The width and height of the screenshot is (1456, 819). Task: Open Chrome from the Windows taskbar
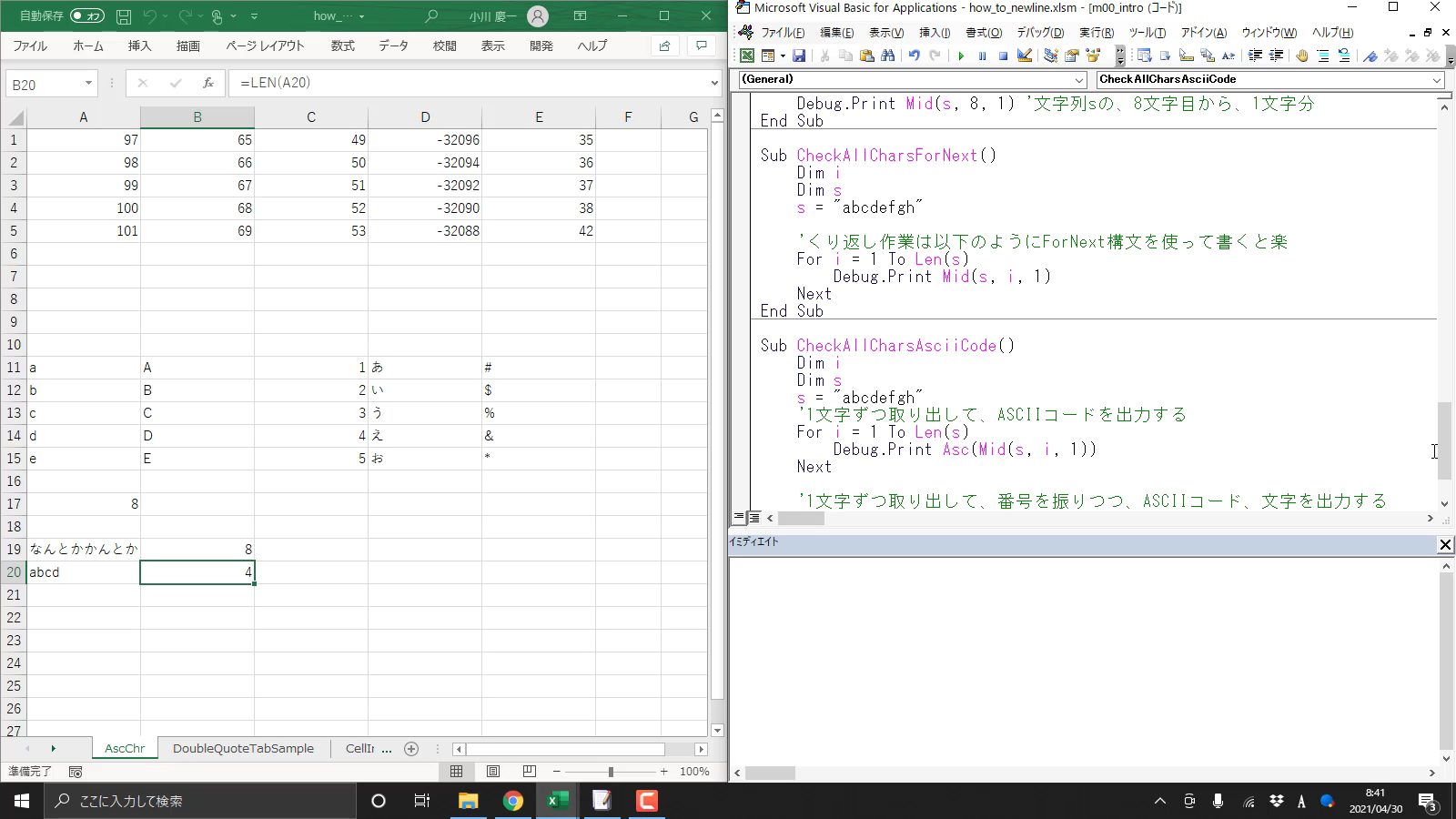(x=513, y=801)
